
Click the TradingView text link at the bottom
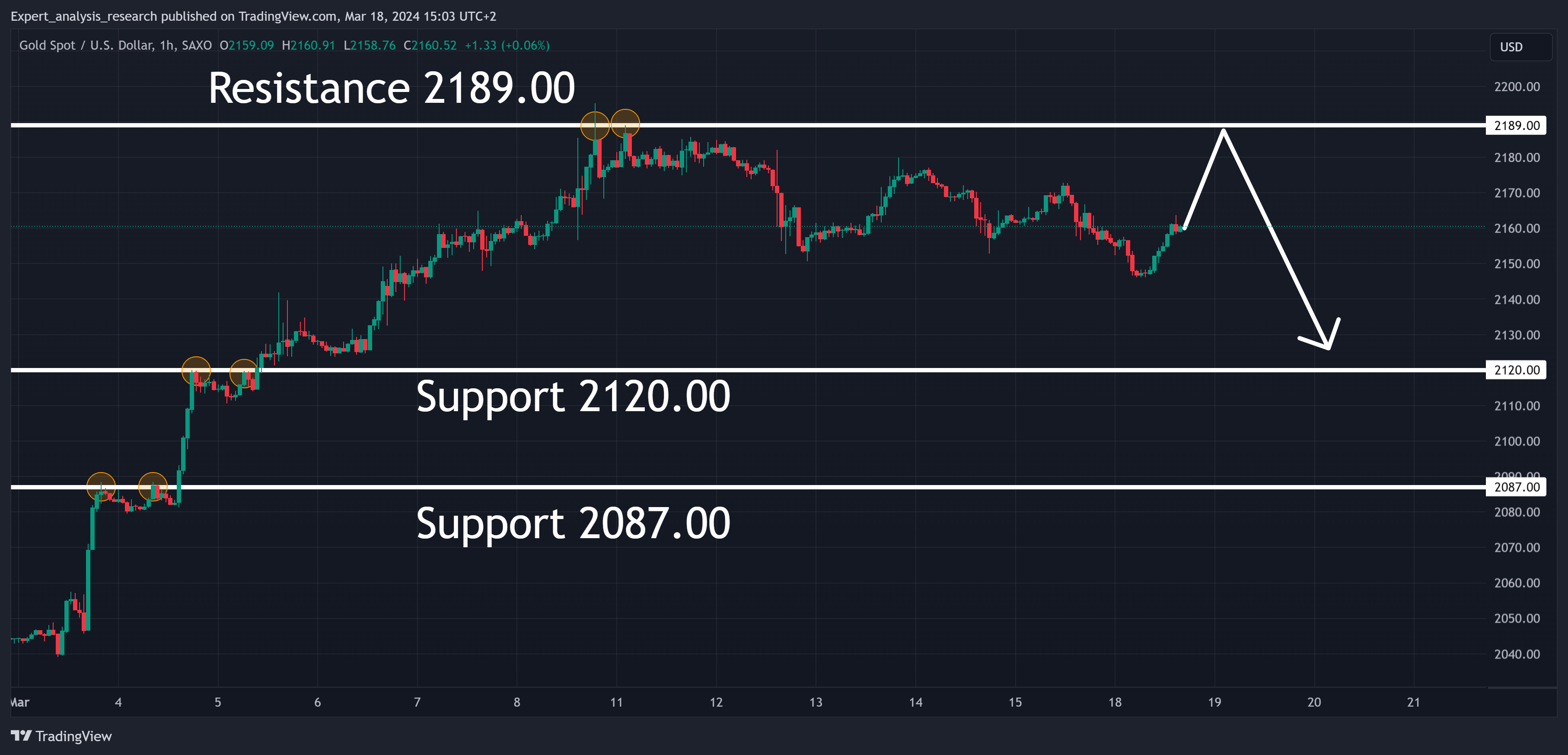(x=73, y=736)
